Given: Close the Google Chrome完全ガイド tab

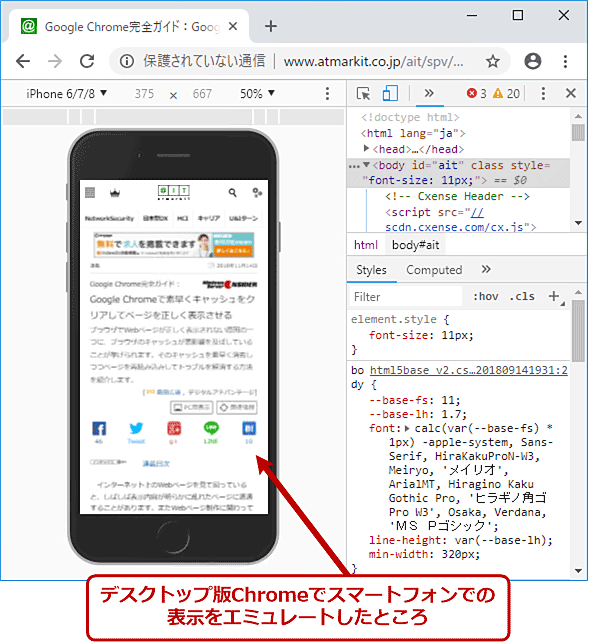Looking at the screenshot, I should [233, 27].
